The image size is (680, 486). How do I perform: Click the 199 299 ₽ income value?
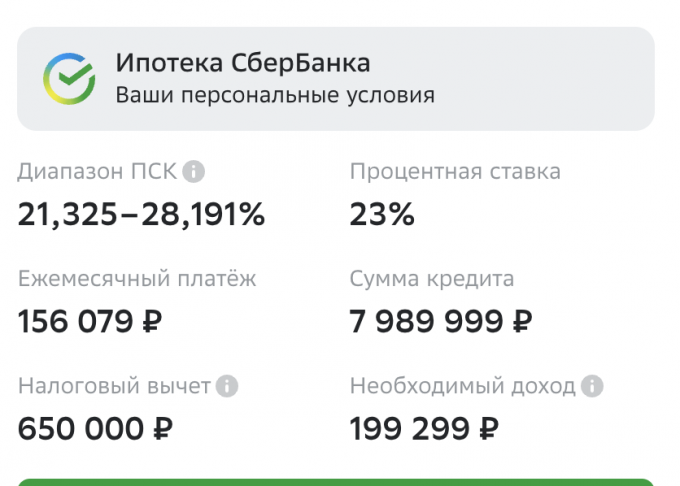(424, 429)
